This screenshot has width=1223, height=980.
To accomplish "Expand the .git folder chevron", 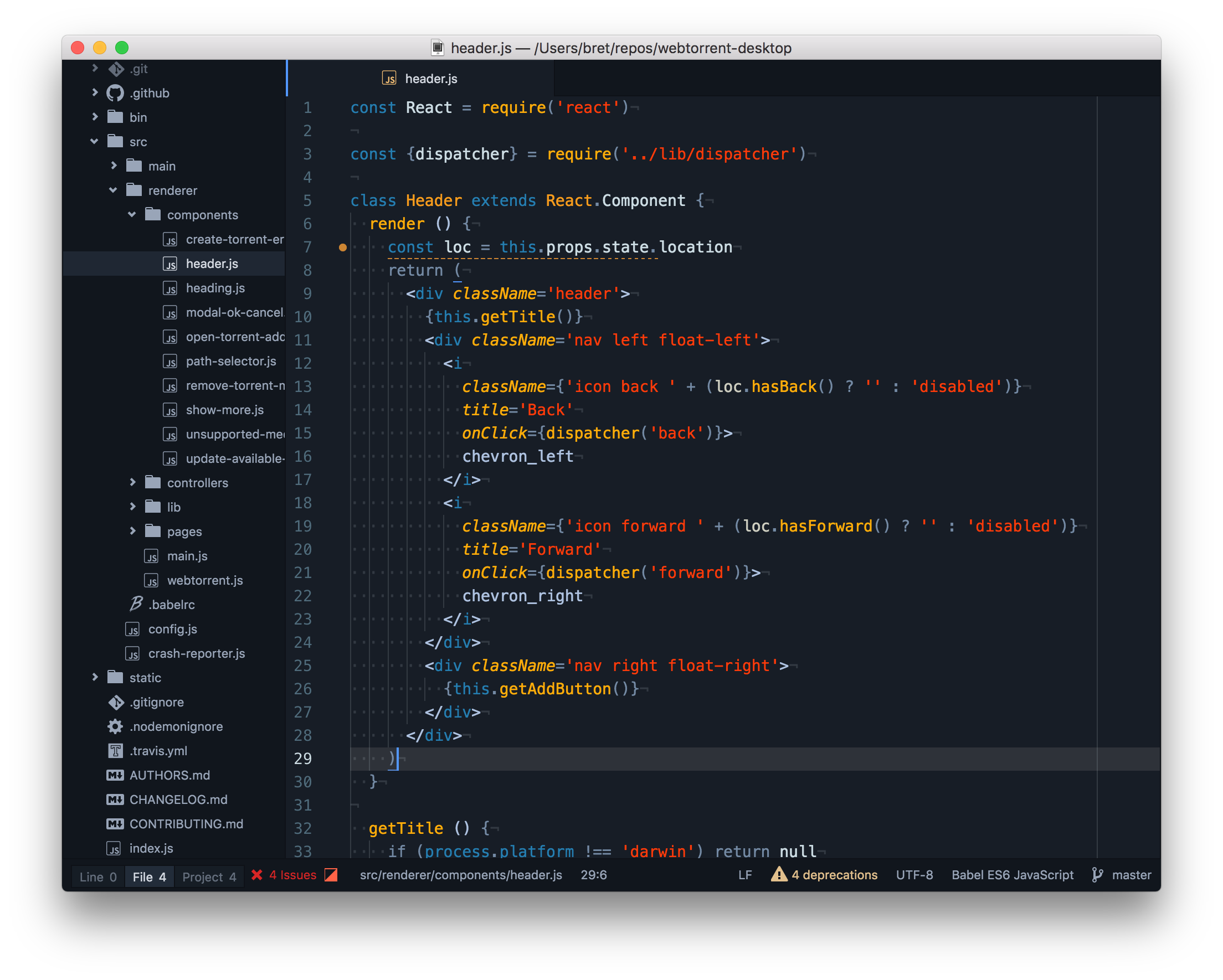I will coord(95,69).
